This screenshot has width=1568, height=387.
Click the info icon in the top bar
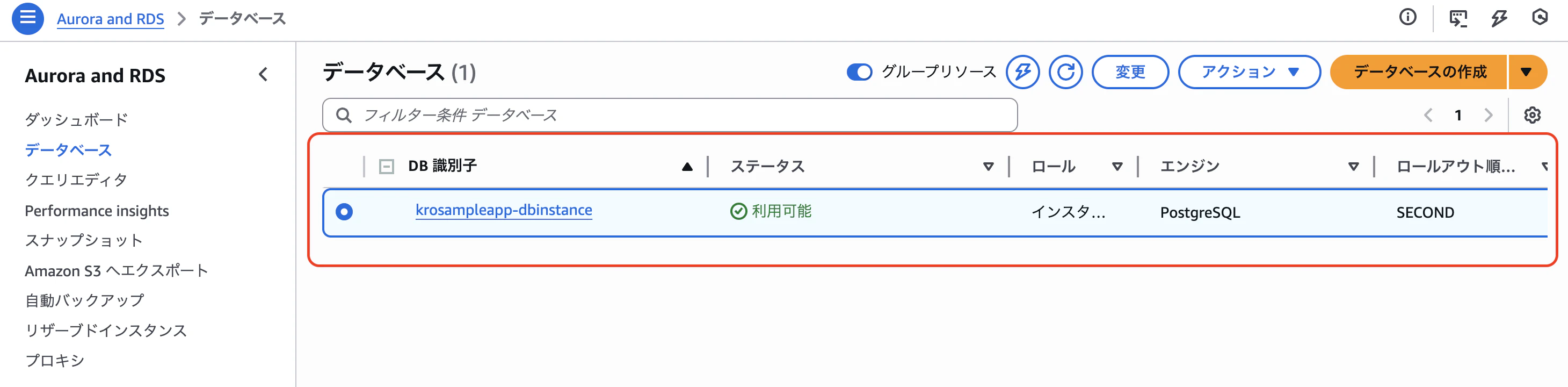pos(1409,18)
